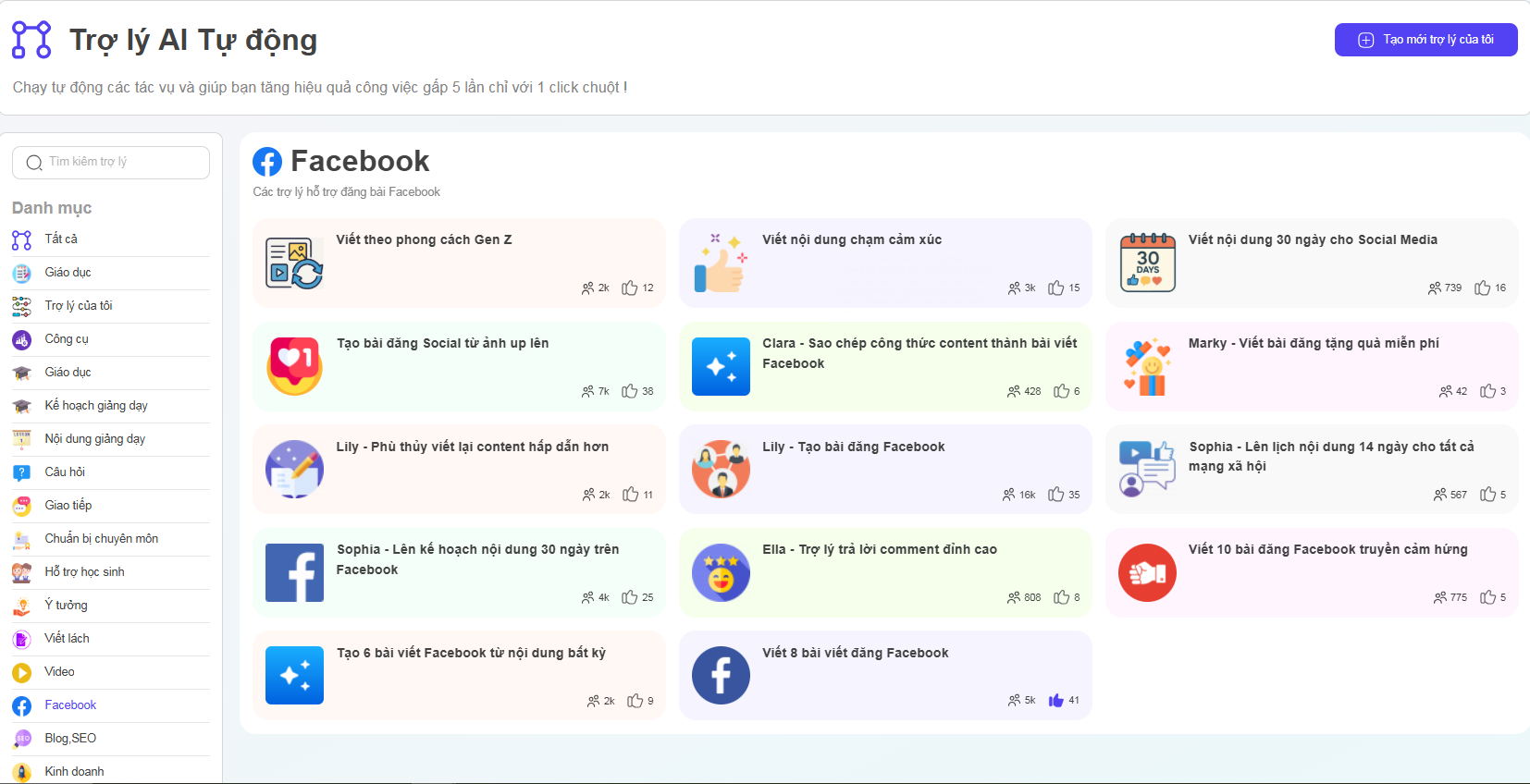Click the thumbs-up emotional content icon
Screen dimensions: 1530x784
point(720,263)
